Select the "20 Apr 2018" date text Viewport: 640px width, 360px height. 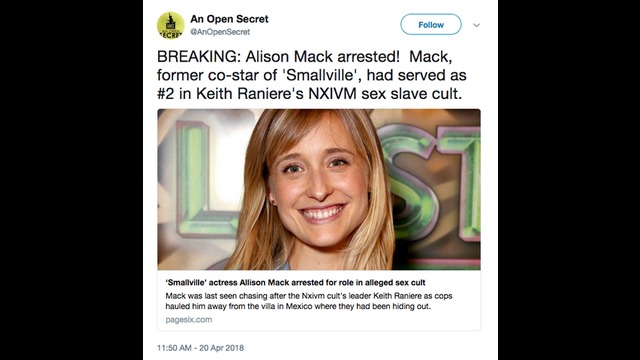pyautogui.click(x=222, y=348)
